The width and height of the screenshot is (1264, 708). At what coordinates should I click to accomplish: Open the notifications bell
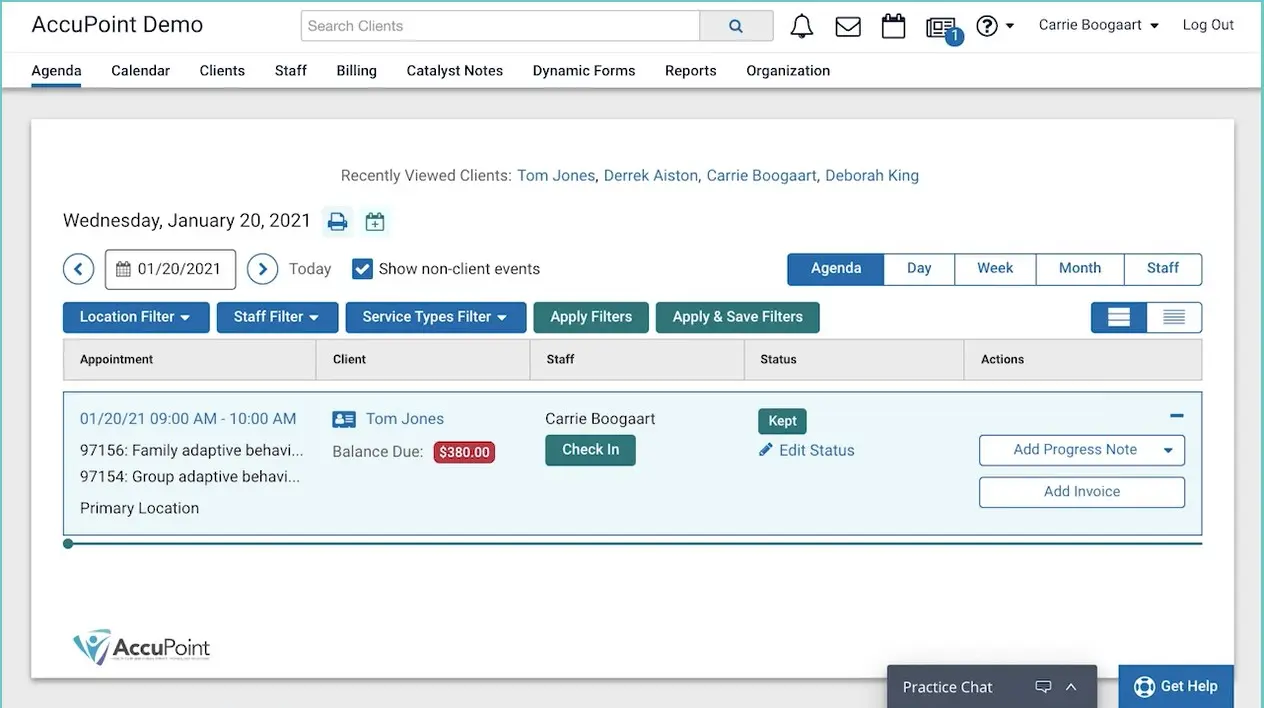tap(801, 25)
